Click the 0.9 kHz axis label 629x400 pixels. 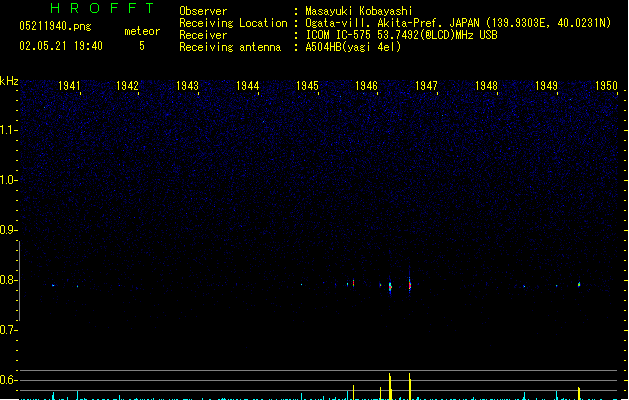[7, 230]
